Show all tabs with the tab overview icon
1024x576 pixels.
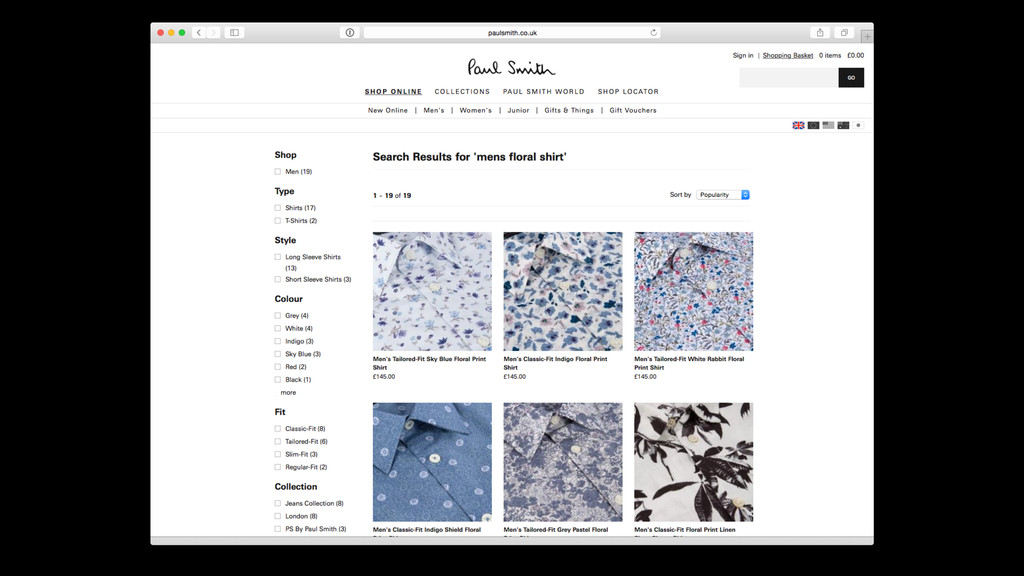(844, 33)
